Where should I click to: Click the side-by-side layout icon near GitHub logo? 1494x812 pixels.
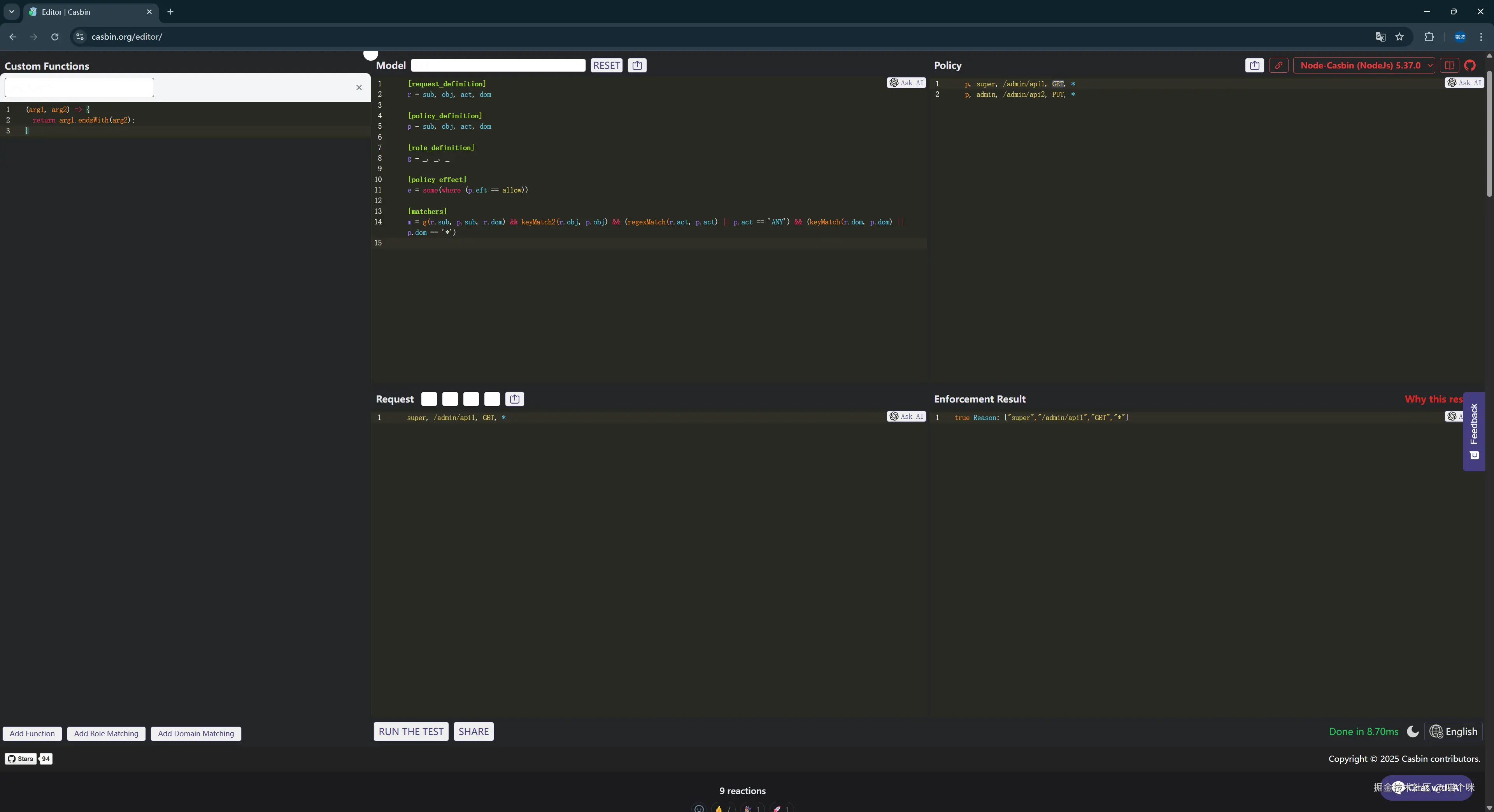click(1450, 65)
